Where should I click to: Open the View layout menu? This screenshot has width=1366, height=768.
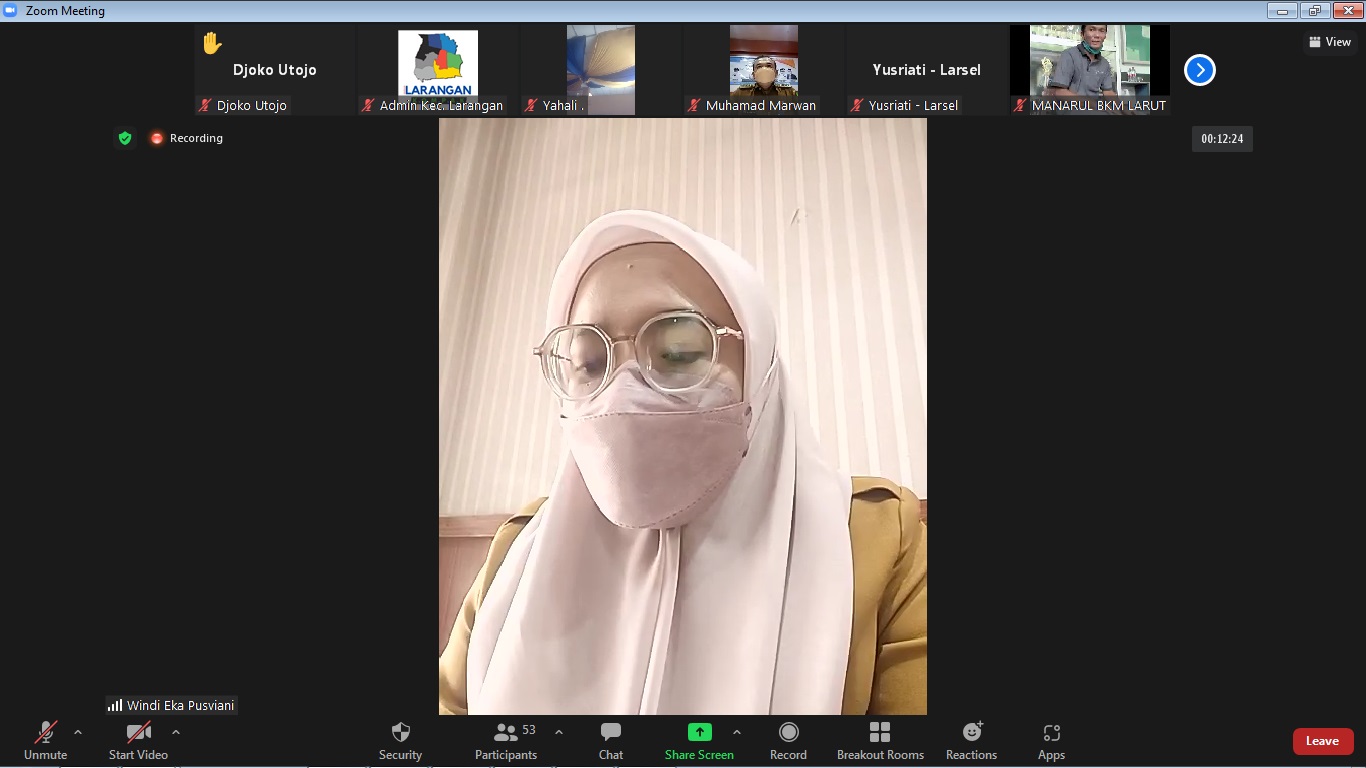1330,42
